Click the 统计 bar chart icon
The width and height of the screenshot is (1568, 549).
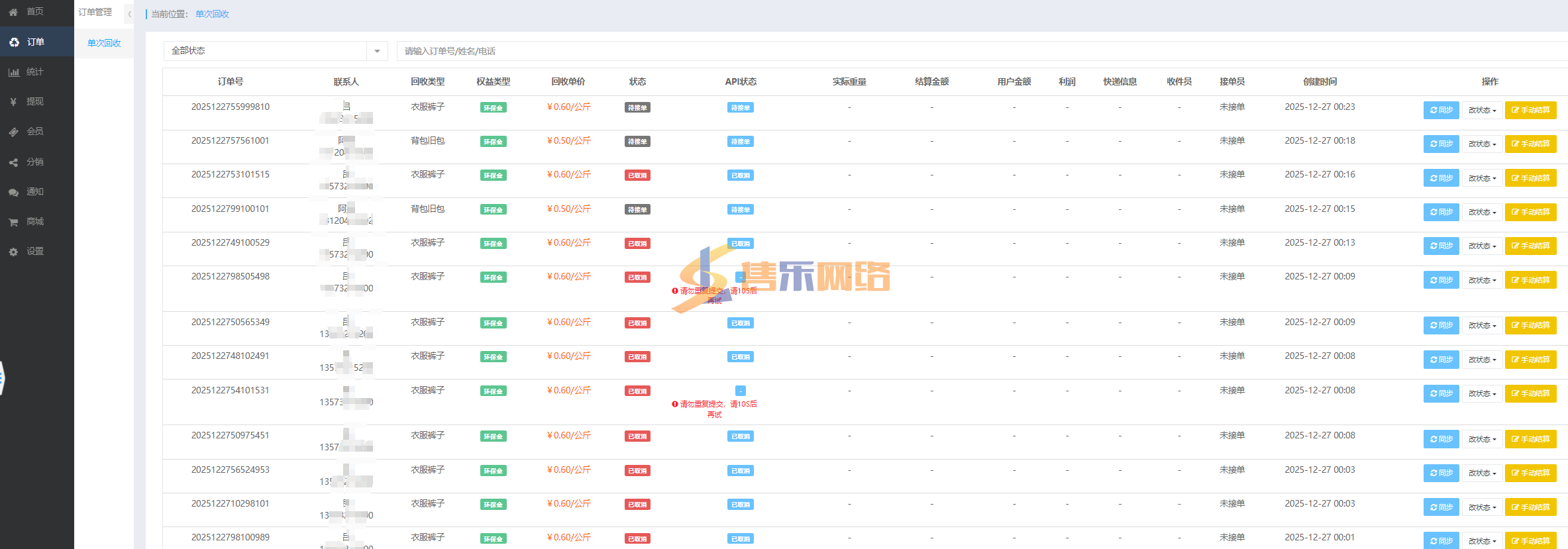[x=13, y=72]
